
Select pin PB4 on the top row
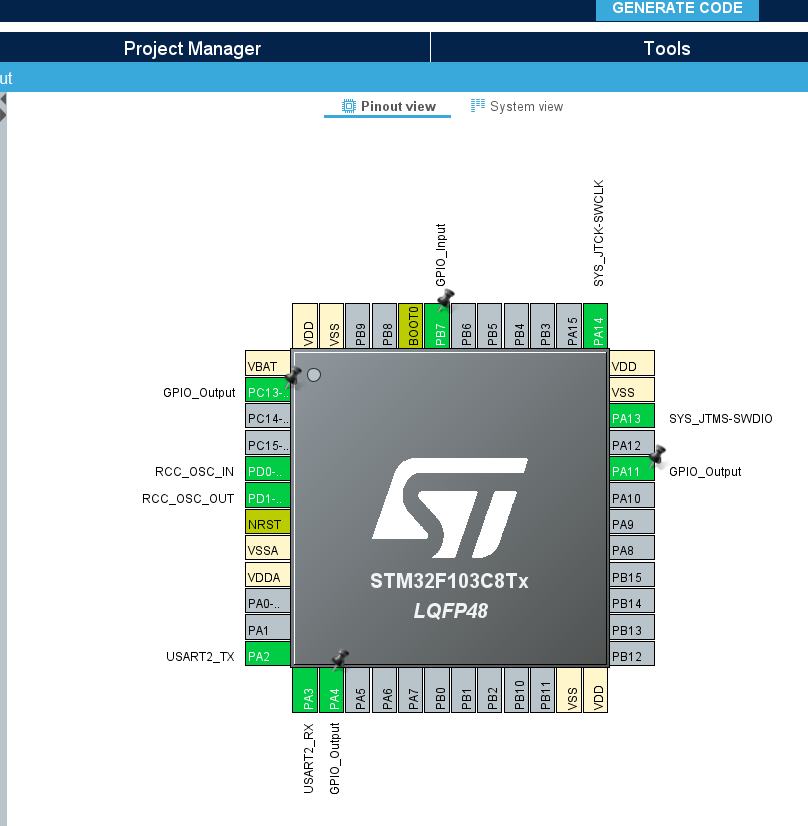516,326
